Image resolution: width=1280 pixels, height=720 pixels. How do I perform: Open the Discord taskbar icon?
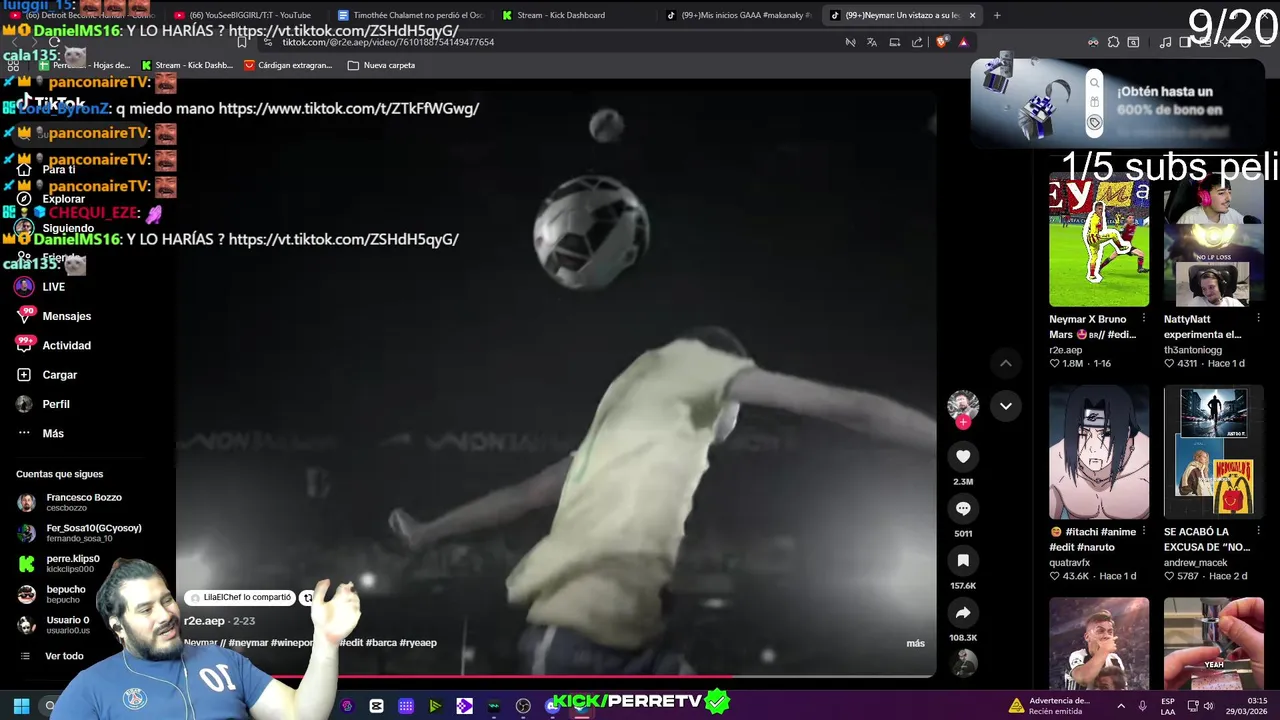tap(552, 706)
